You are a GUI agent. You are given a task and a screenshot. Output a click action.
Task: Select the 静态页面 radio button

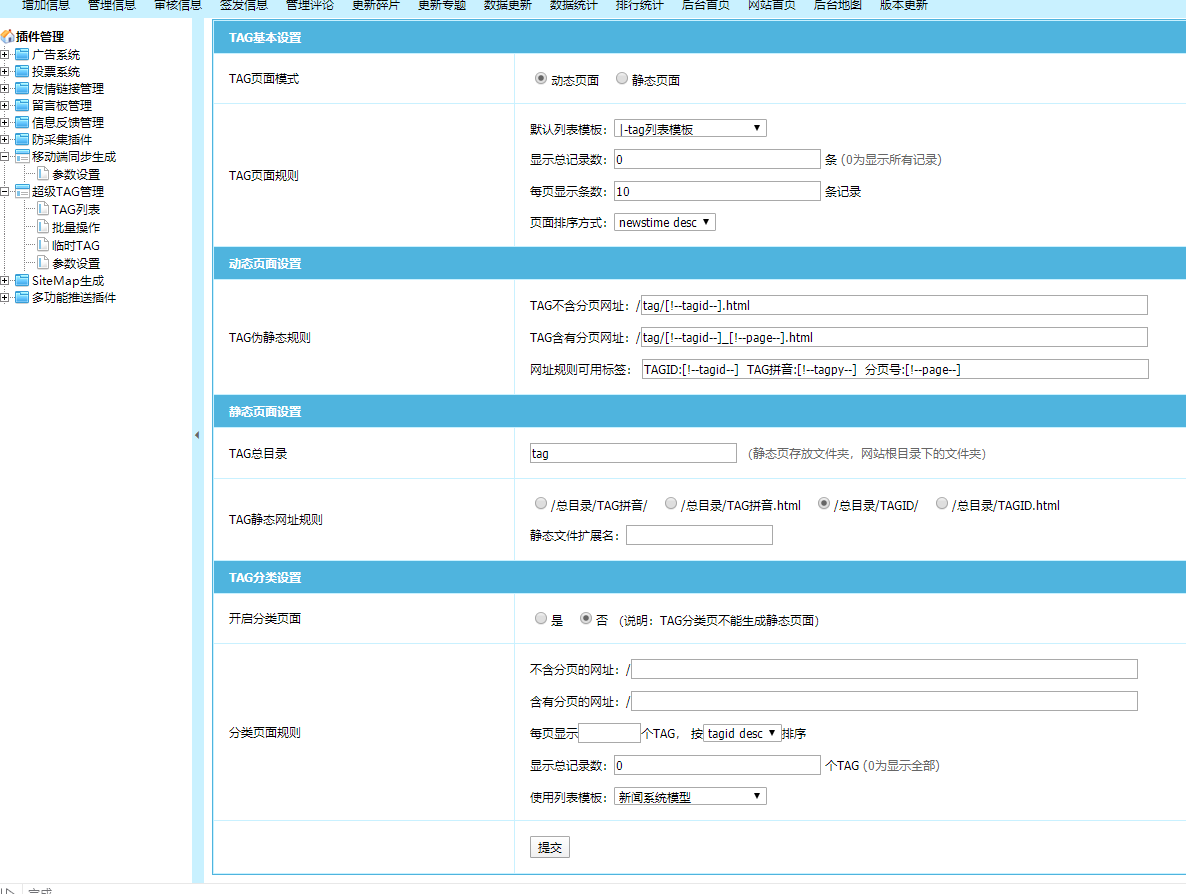coord(622,79)
